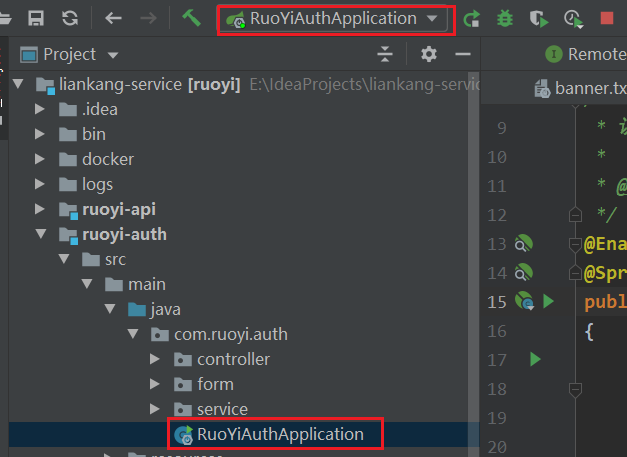Click the Project panel vertical scrollbar
The width and height of the screenshot is (627, 457).
473,264
